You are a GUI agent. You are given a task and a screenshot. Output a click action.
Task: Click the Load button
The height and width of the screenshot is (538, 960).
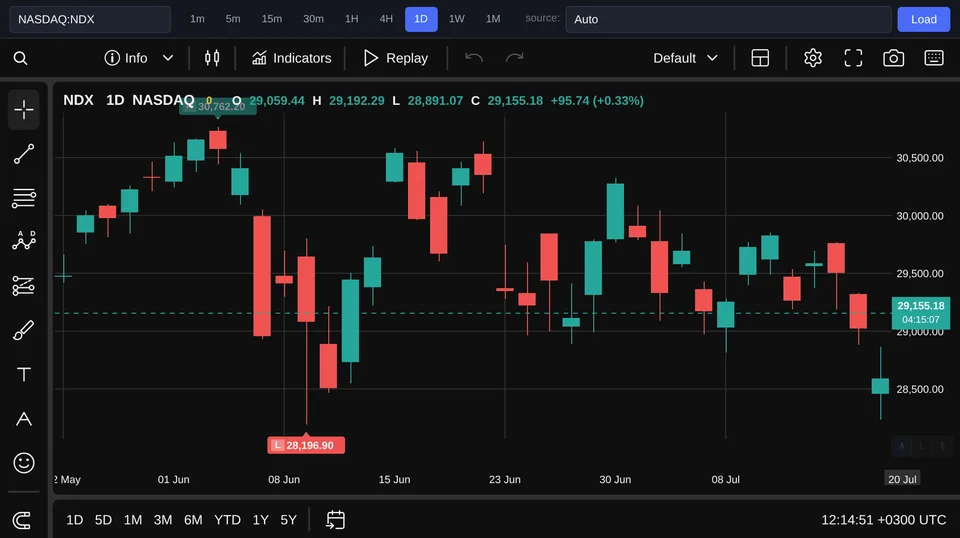923,19
